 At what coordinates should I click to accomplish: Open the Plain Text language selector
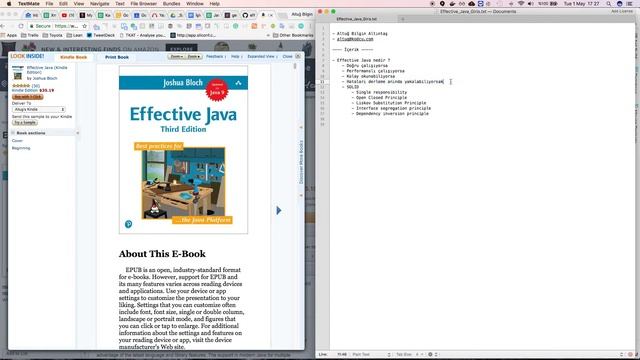point(371,354)
